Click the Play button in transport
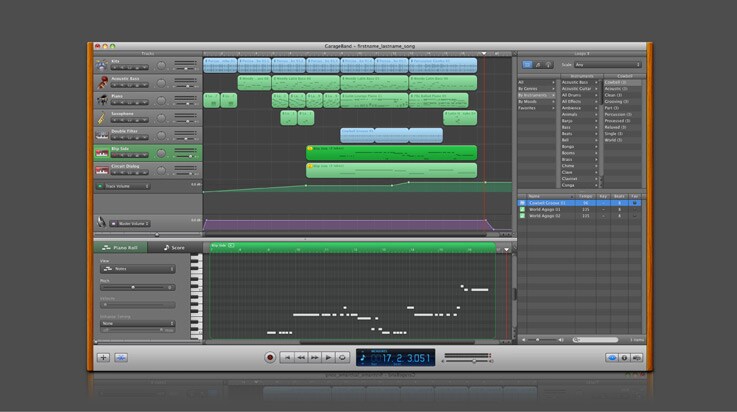Screen dimensions: 737x412 click(328, 357)
